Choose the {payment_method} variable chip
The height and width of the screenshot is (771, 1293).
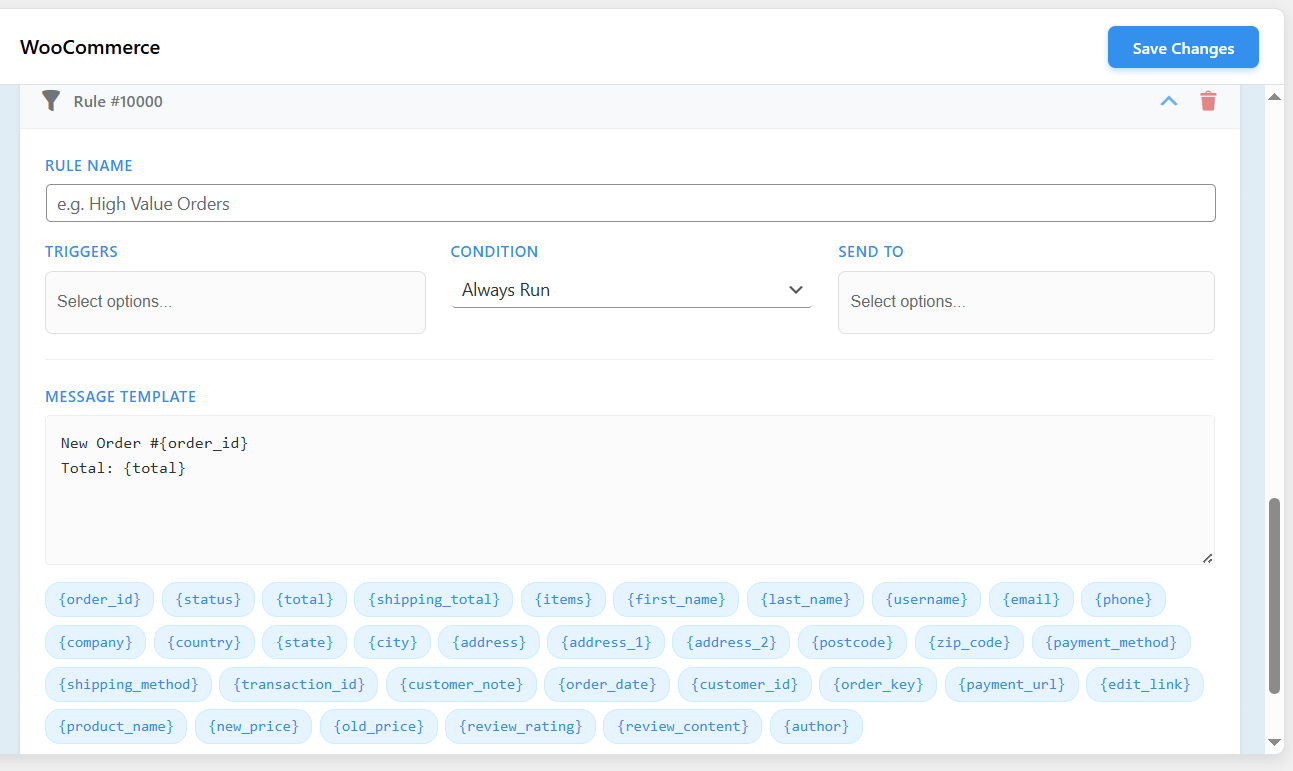[x=1111, y=642]
